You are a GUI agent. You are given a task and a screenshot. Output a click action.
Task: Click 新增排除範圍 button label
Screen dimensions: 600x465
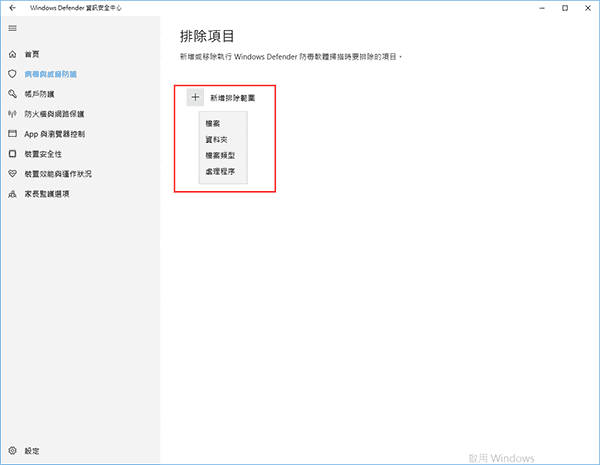233,98
